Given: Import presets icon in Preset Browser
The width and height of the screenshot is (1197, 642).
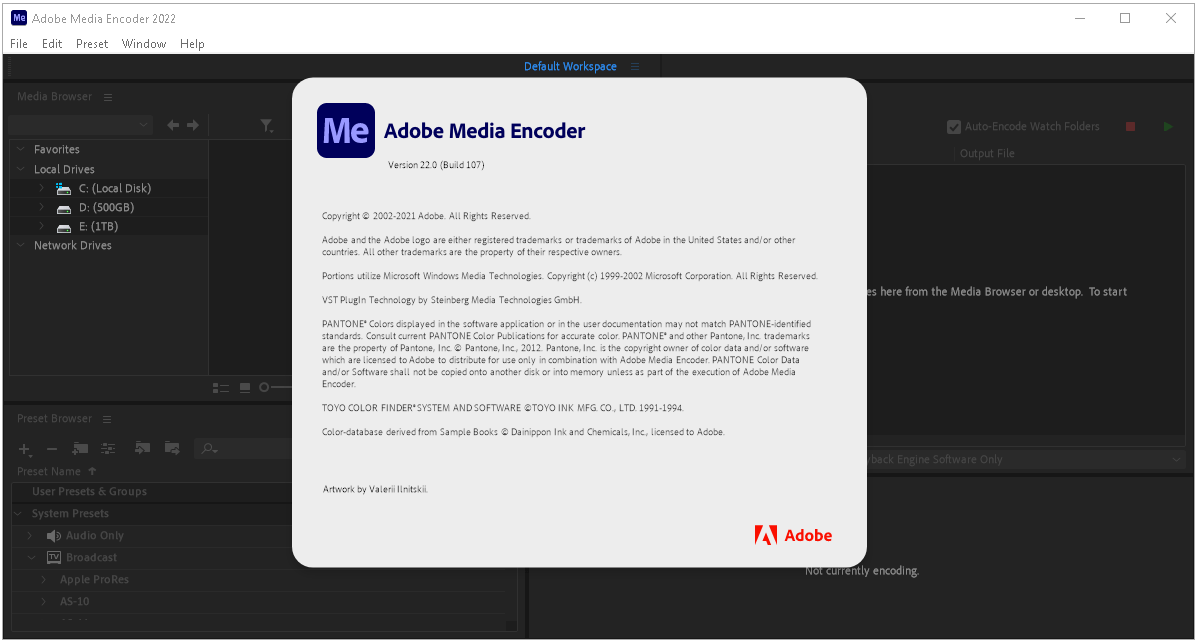Looking at the screenshot, I should pyautogui.click(x=143, y=448).
